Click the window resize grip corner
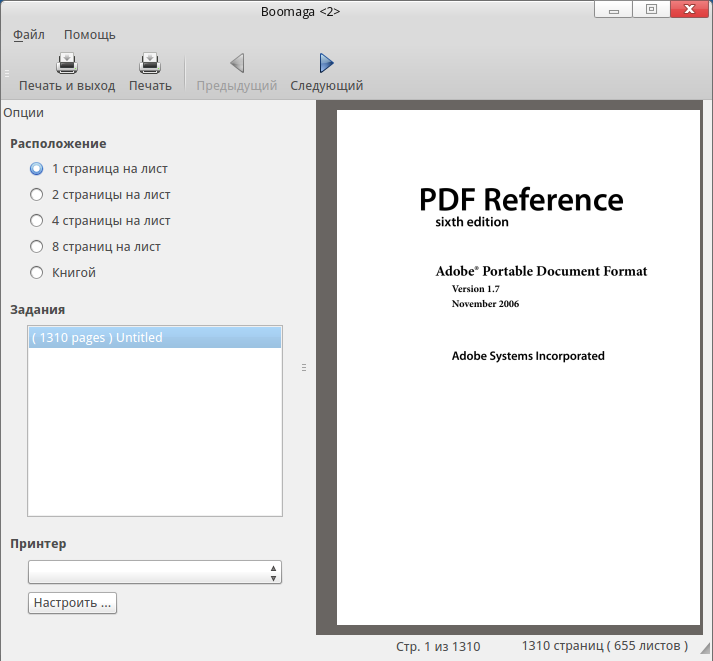The image size is (713, 661). tap(705, 649)
